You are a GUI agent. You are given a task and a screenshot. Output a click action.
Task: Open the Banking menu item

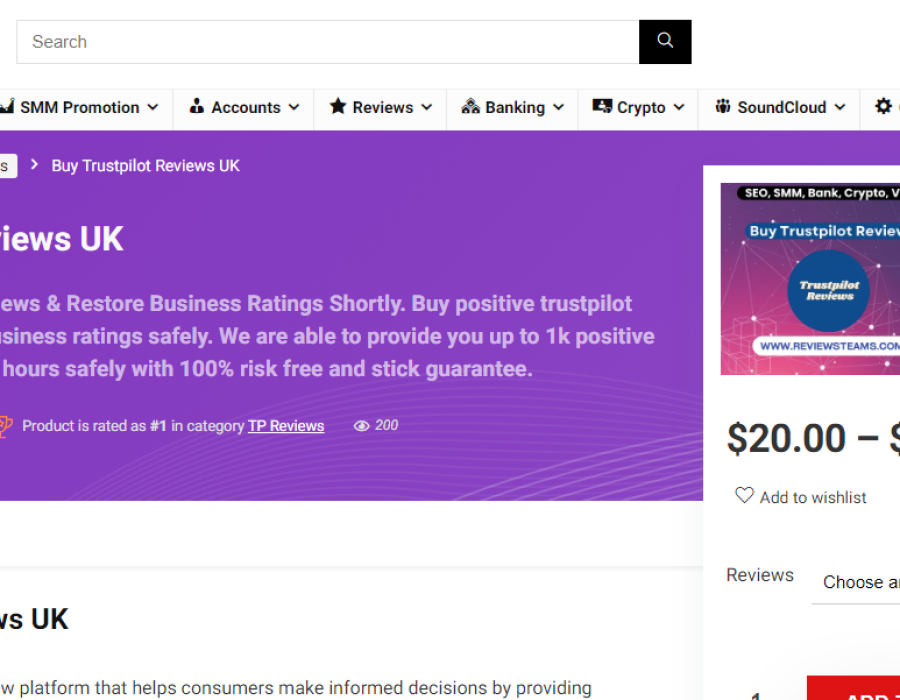[514, 108]
